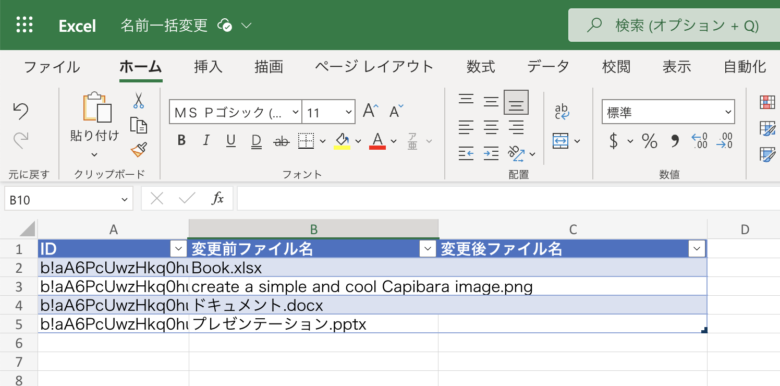Toggle underline formatting
The width and height of the screenshot is (780, 386).
coord(231,141)
